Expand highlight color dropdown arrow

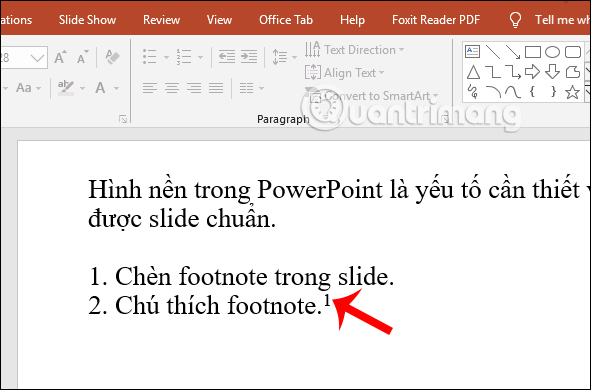click(82, 89)
